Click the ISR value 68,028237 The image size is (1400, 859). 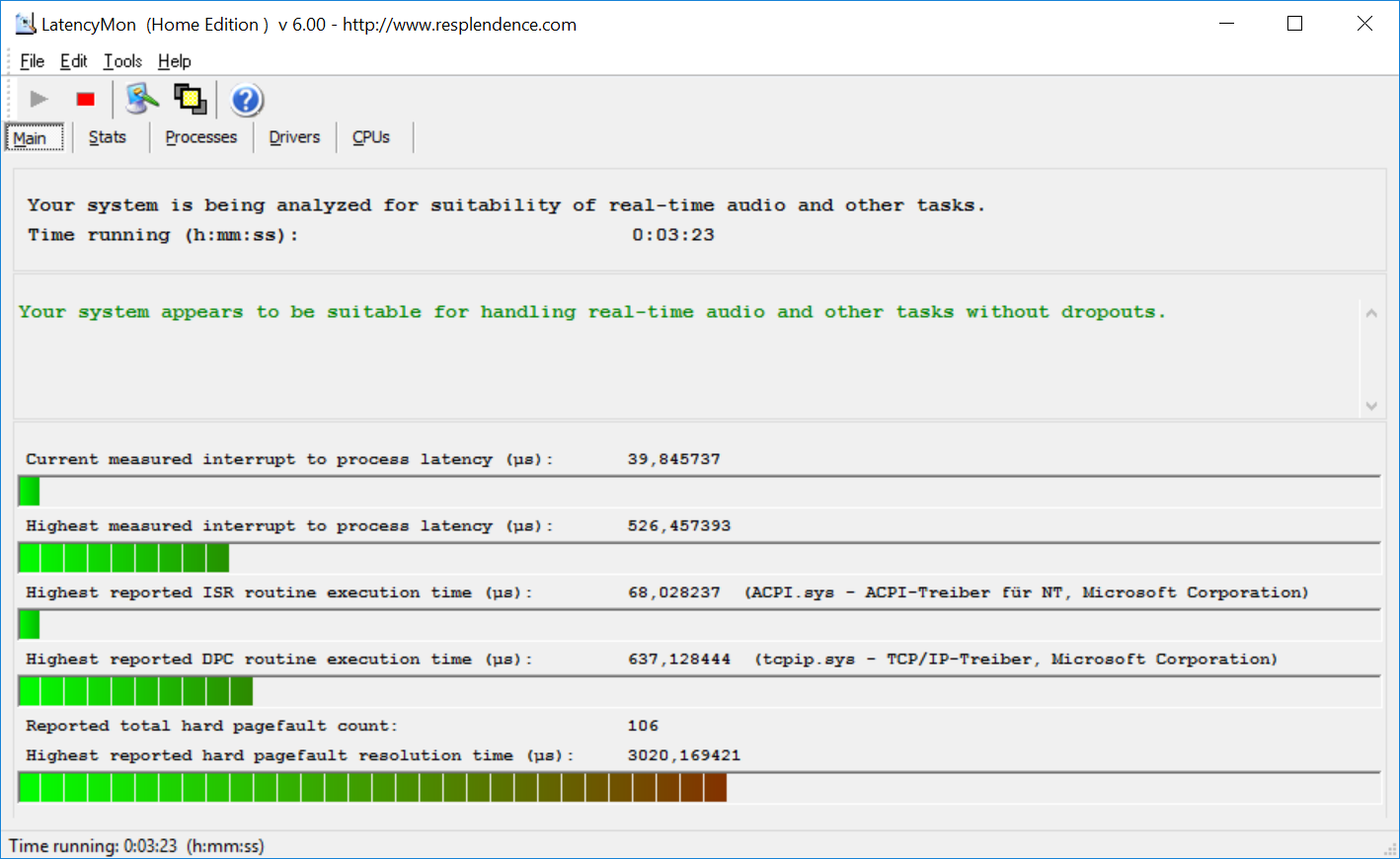[x=674, y=592]
